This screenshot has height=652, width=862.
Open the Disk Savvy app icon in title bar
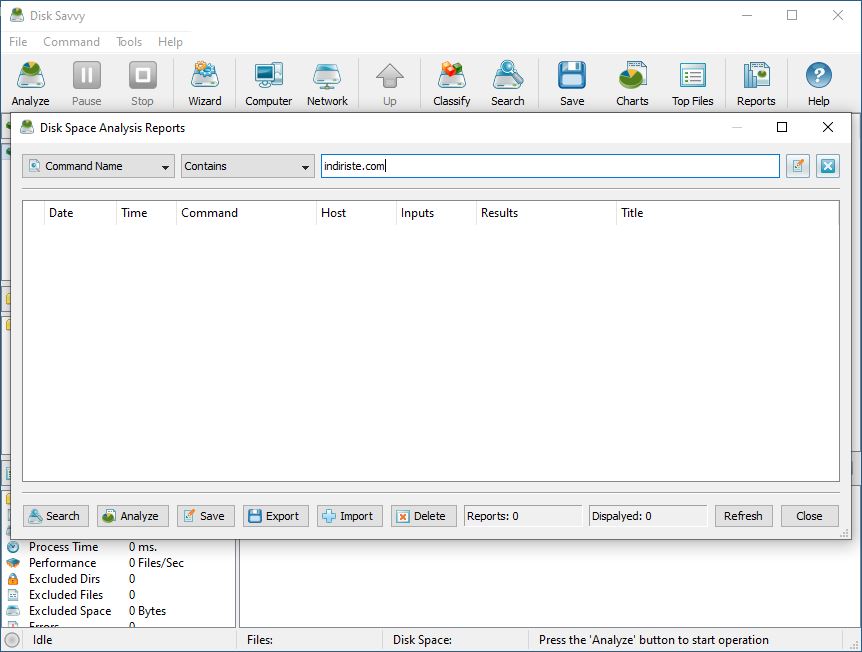pos(17,15)
